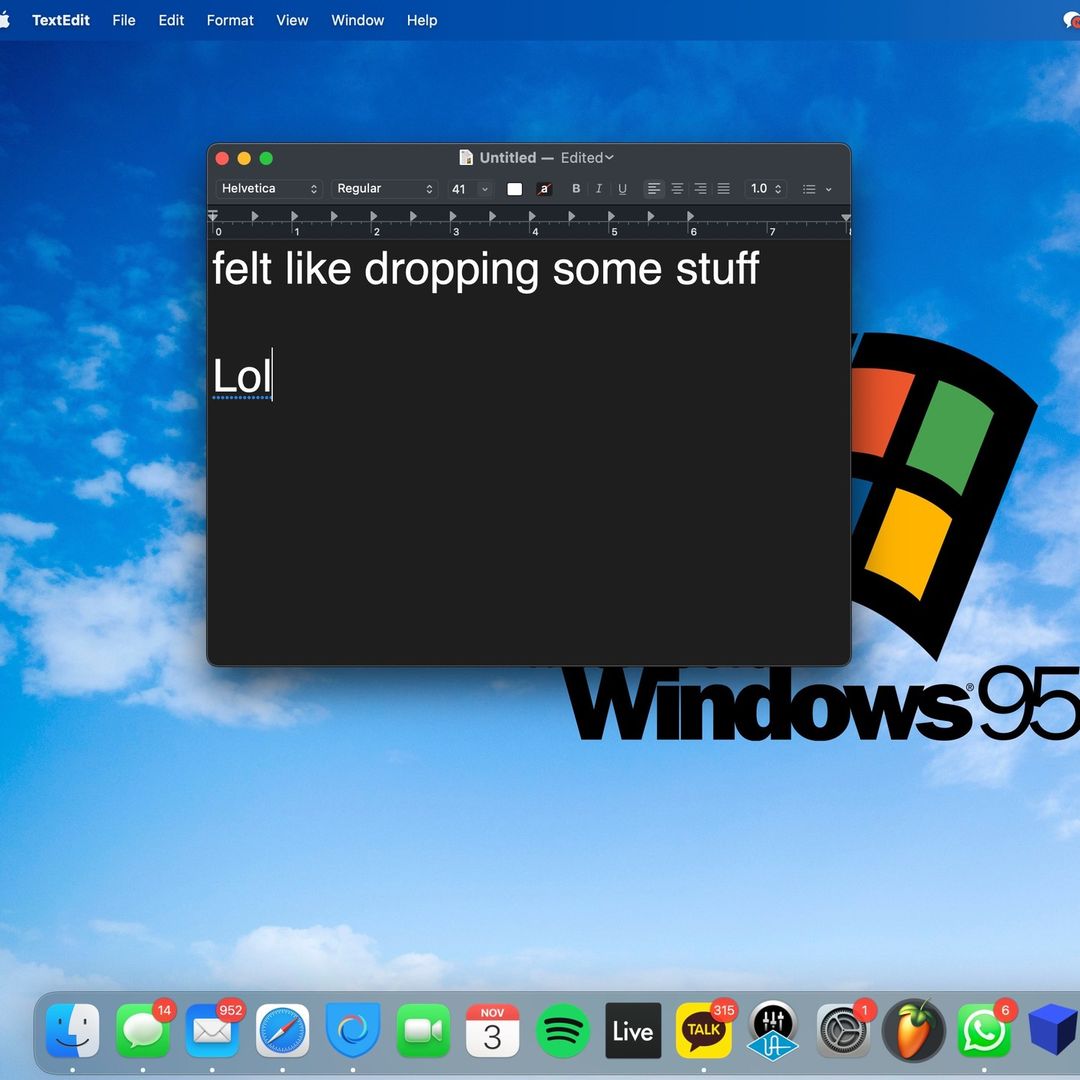
Task: Align text to the left
Action: (654, 189)
